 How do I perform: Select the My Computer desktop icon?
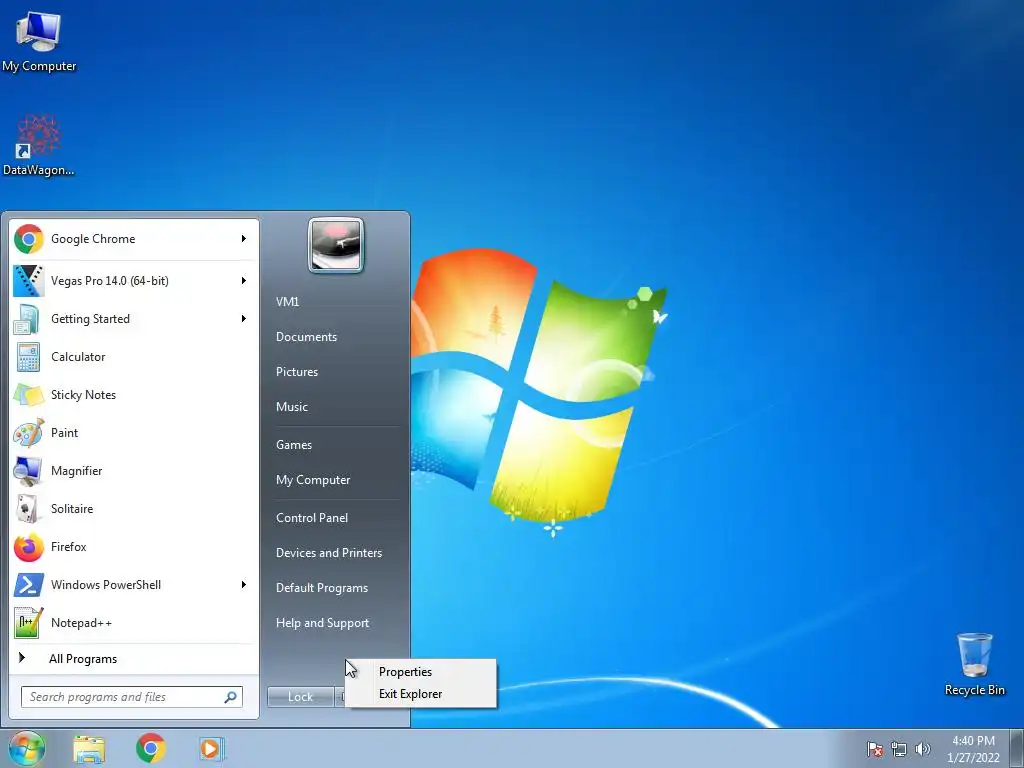point(39,41)
